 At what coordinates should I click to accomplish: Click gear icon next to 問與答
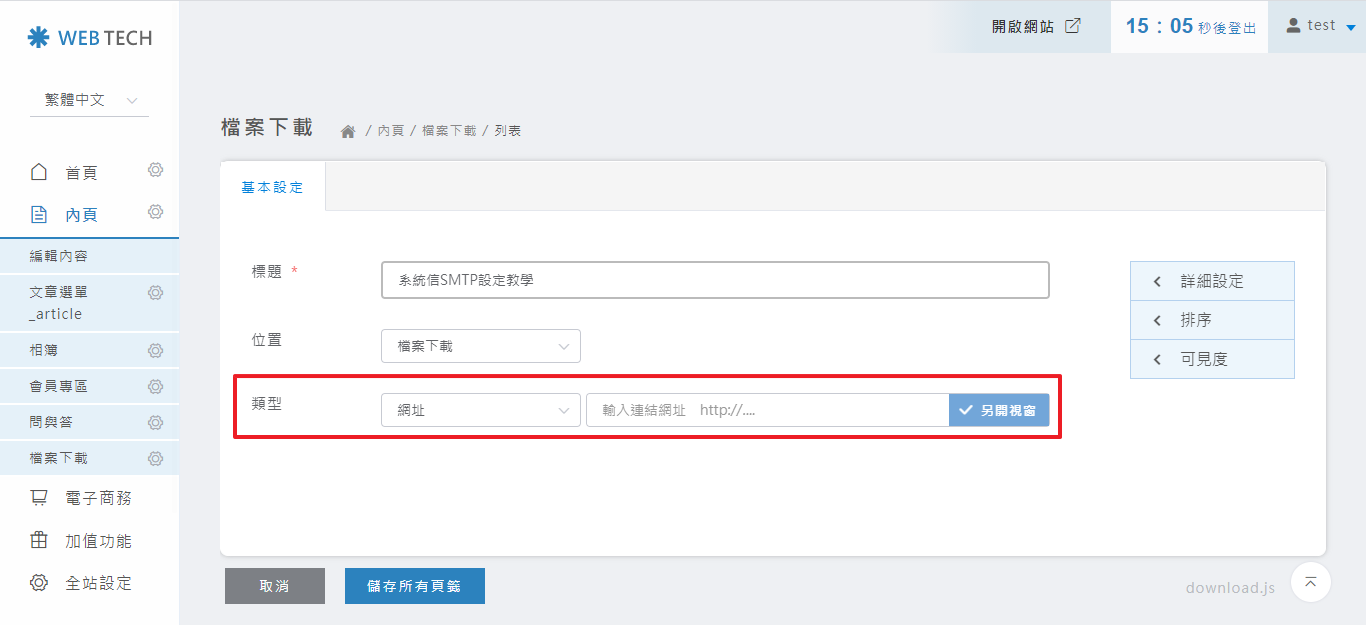(155, 423)
